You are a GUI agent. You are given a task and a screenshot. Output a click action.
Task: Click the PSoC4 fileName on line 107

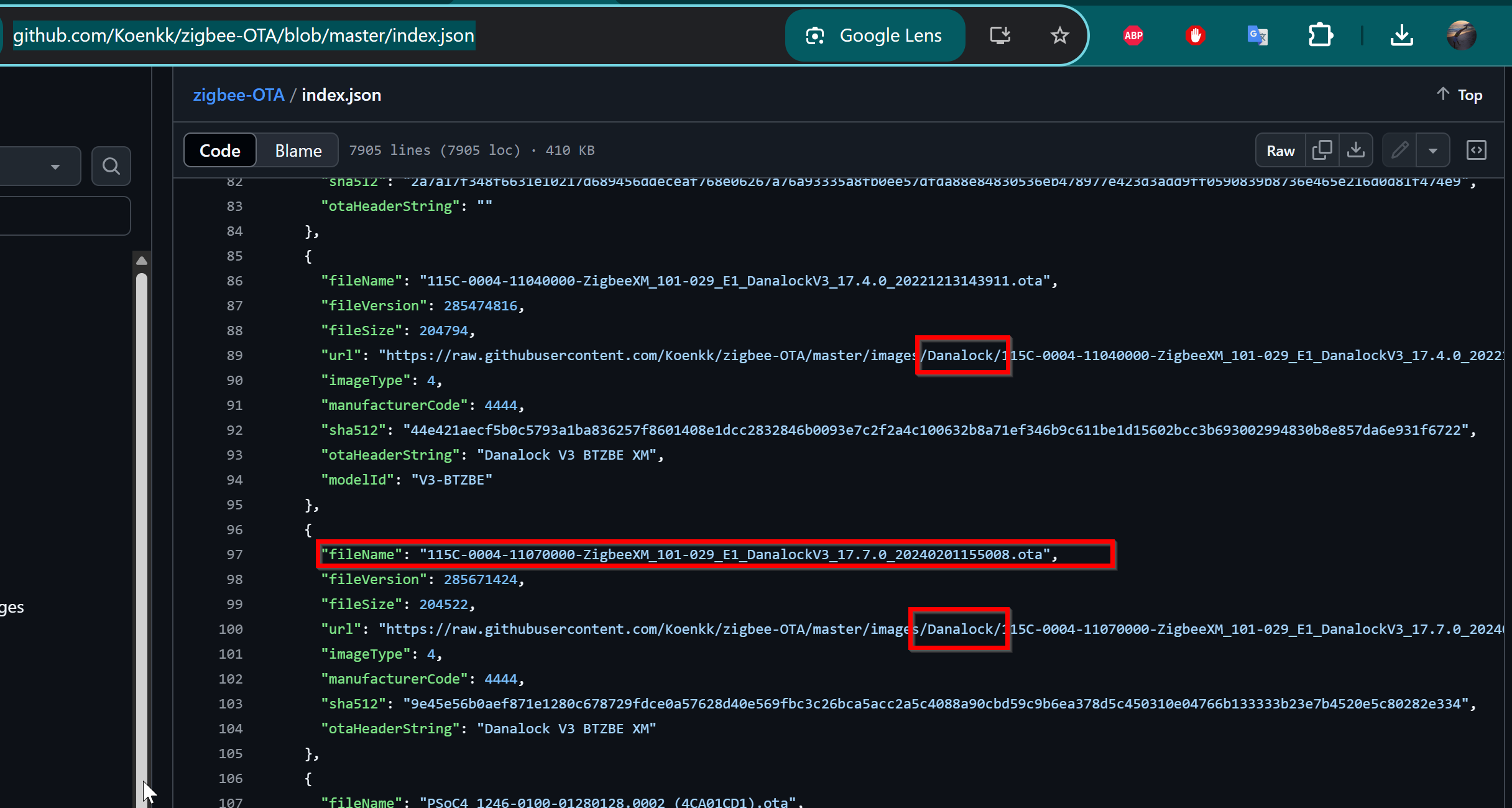coord(607,802)
